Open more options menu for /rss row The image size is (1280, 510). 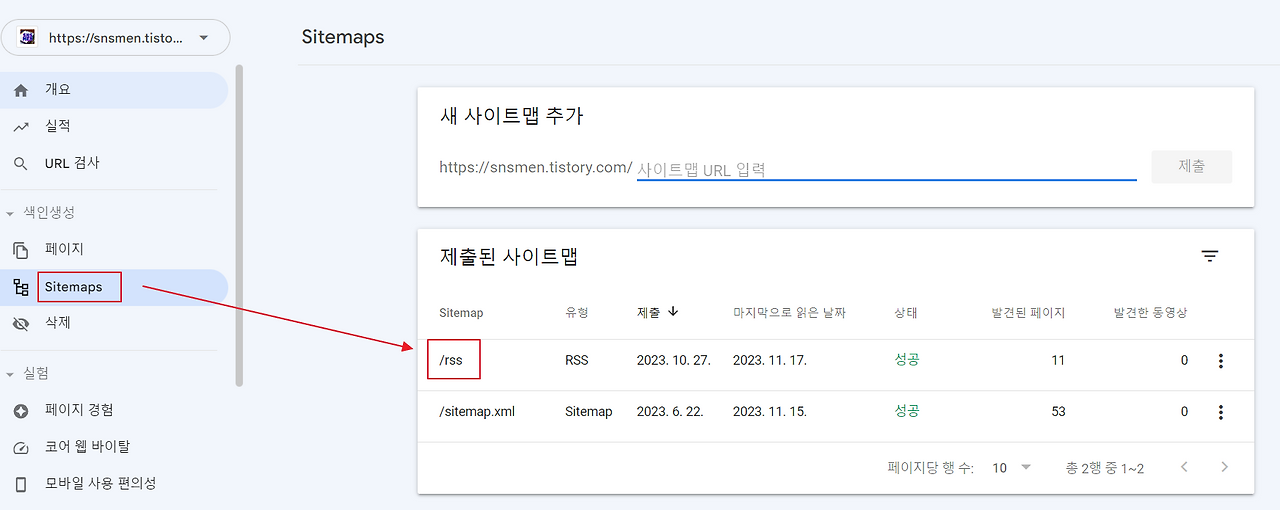1220,361
